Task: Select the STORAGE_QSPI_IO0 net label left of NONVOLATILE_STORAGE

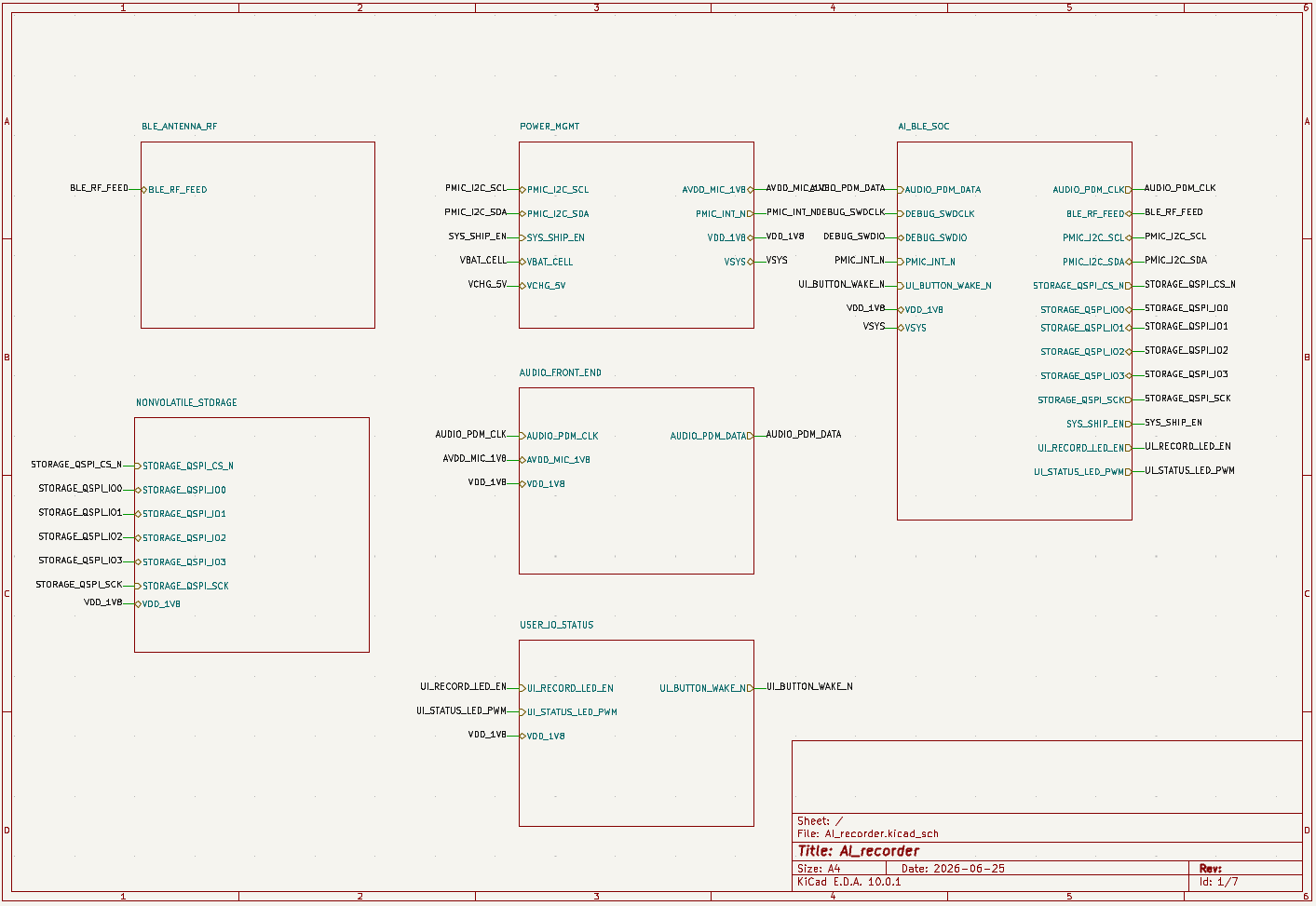Action: 80,489
